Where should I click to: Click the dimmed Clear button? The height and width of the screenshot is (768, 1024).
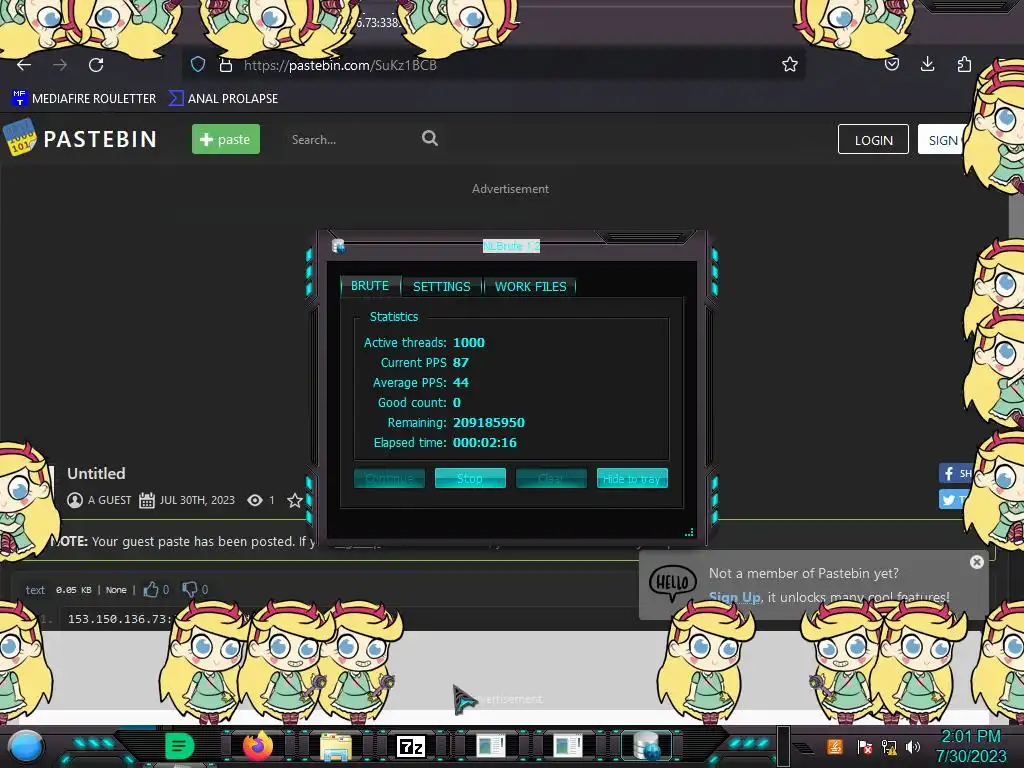[551, 478]
